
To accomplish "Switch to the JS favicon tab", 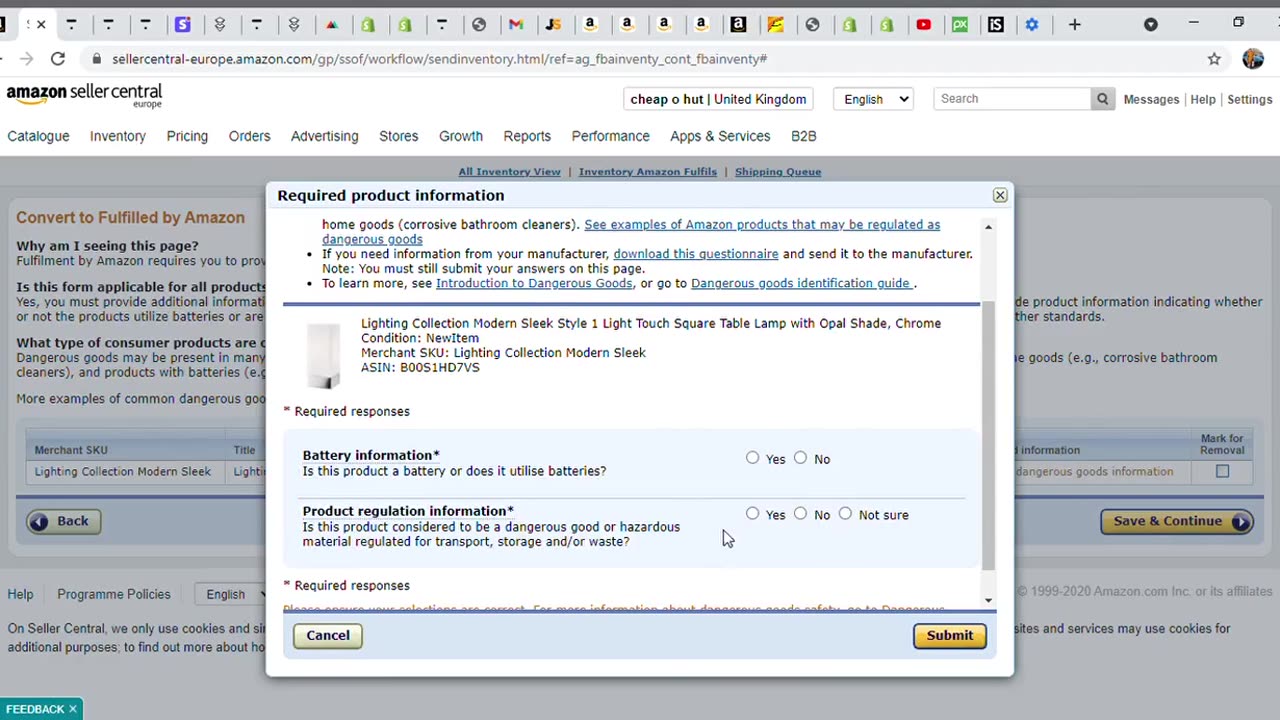I will click(x=553, y=24).
